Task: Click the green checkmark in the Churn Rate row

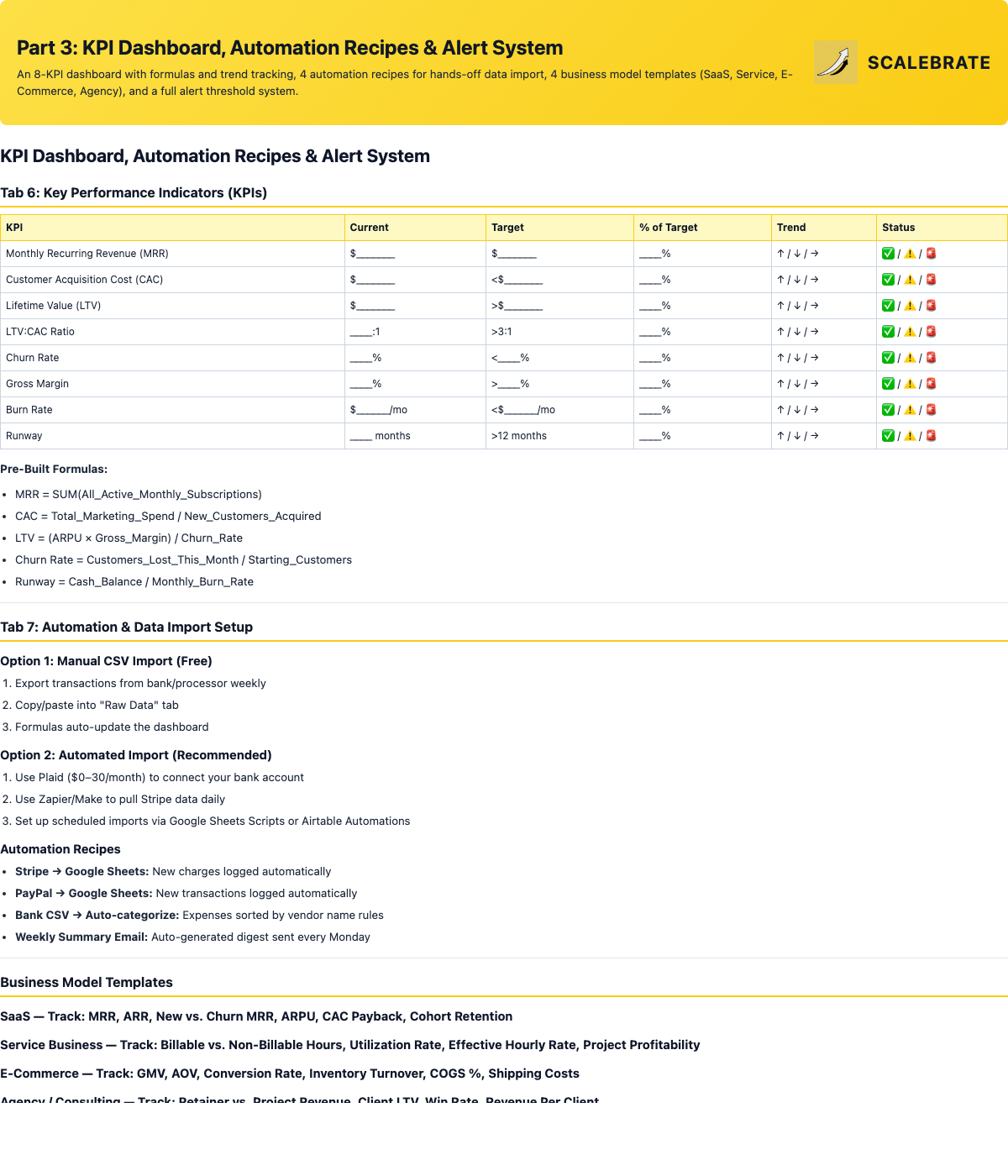Action: (888, 358)
